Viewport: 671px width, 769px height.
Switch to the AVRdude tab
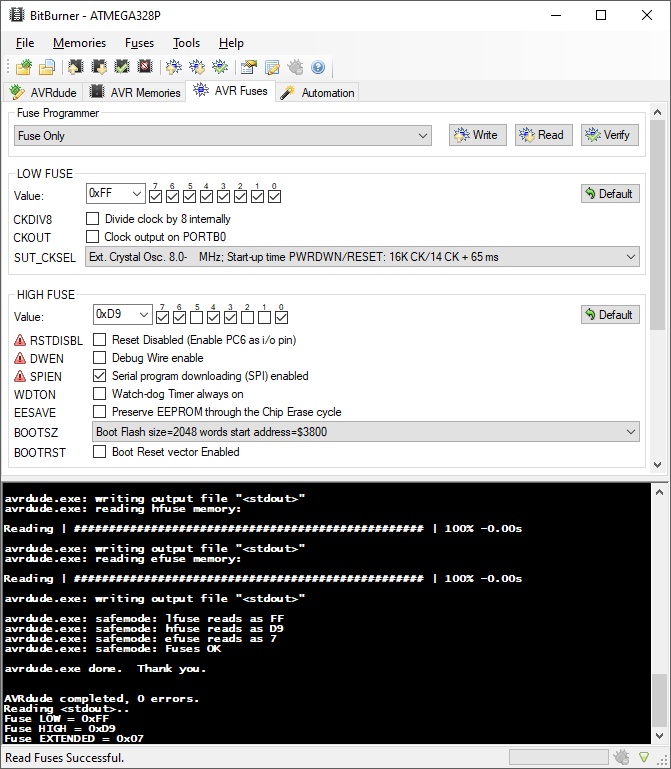[43, 92]
